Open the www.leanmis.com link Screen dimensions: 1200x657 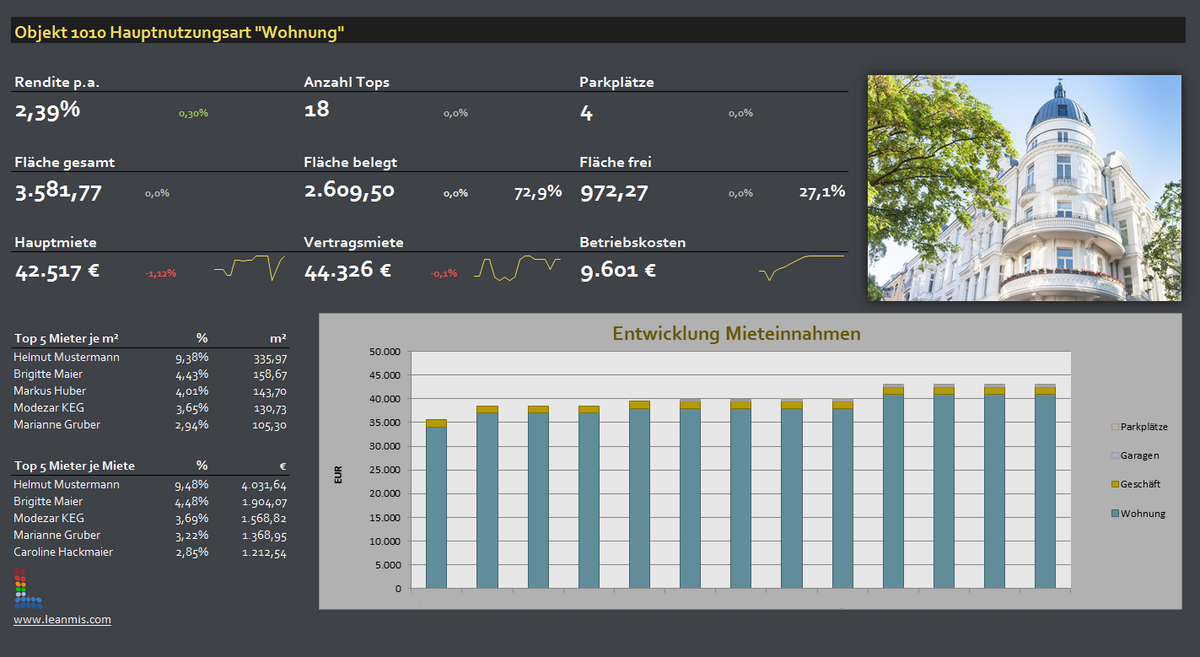pyautogui.click(x=62, y=620)
